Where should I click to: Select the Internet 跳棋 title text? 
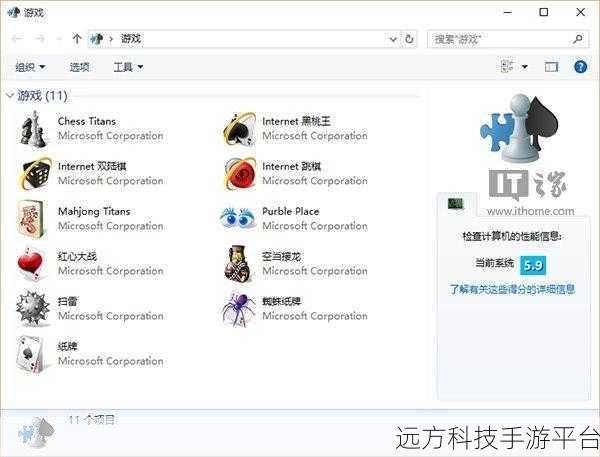tap(291, 166)
